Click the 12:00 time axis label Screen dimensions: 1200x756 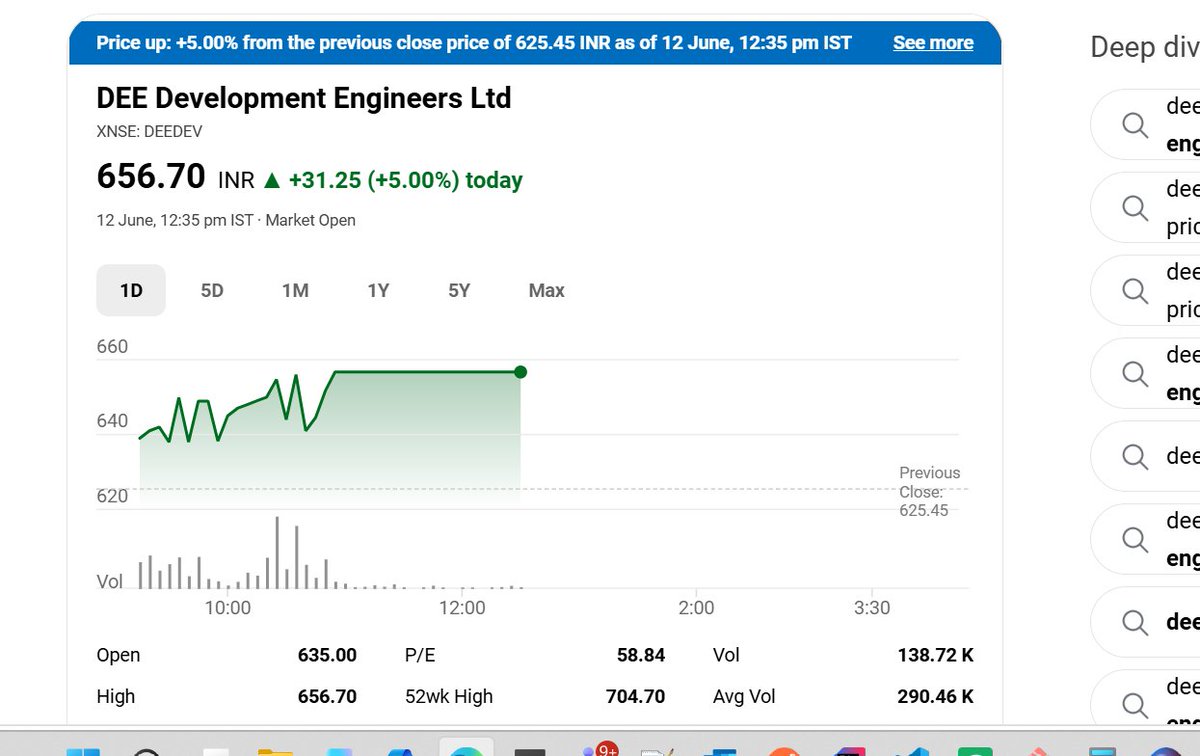point(462,608)
